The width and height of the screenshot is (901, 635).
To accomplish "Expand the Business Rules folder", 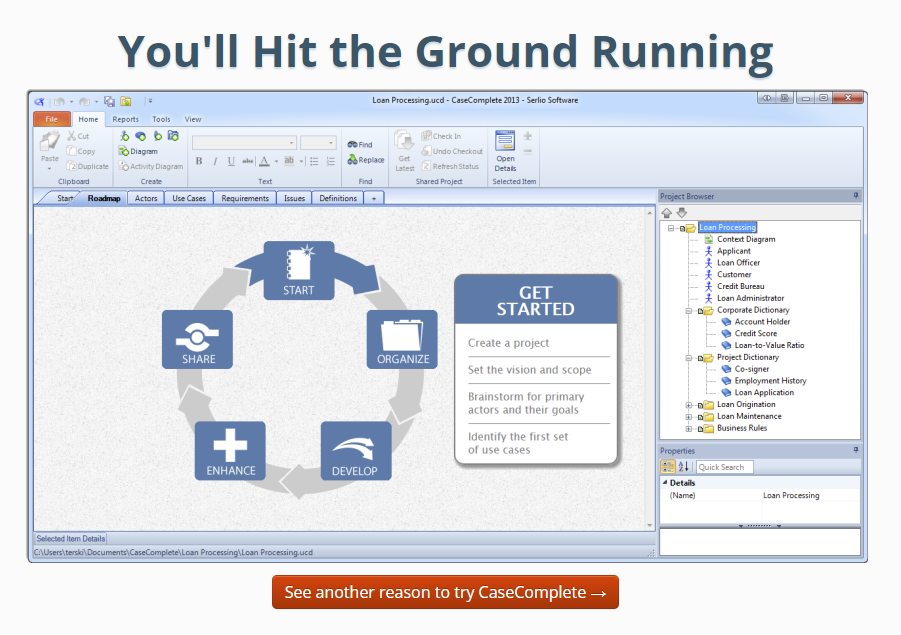I will coord(688,429).
